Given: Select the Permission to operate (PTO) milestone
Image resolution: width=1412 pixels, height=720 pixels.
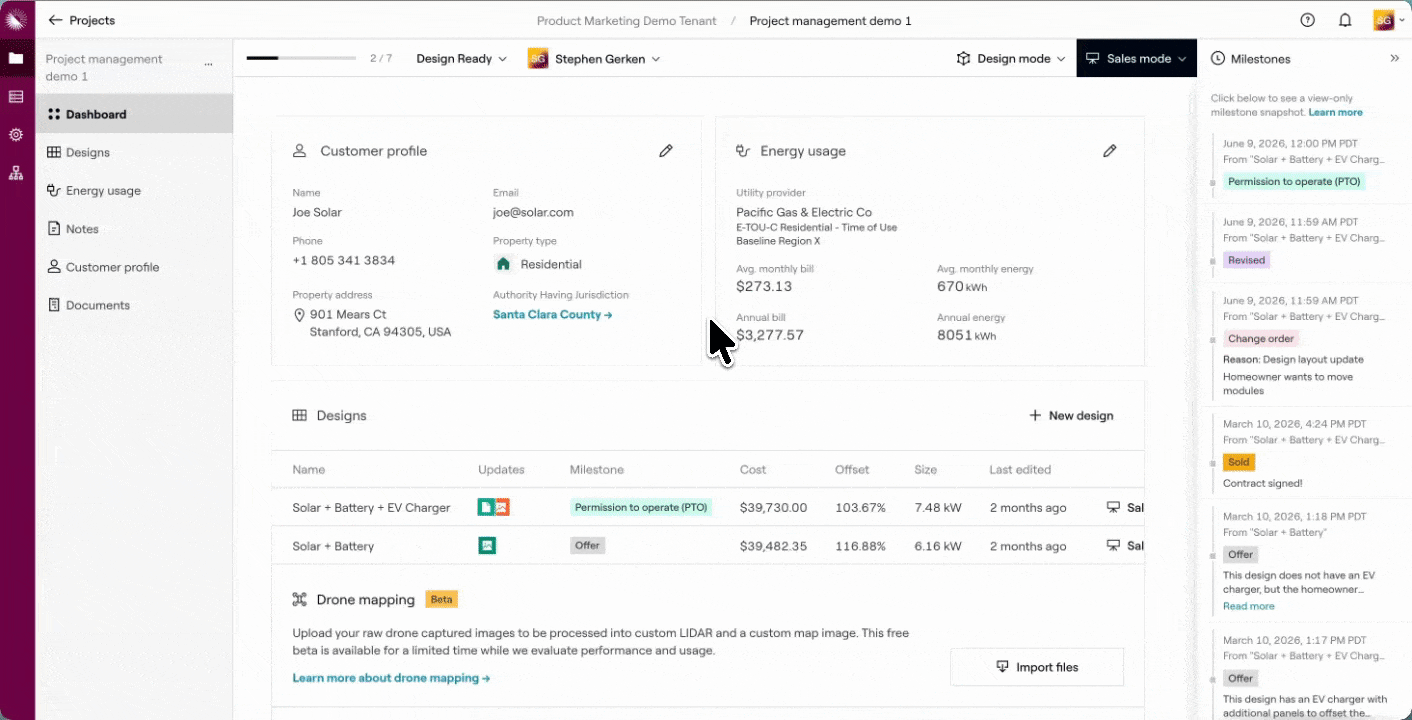Looking at the screenshot, I should coord(1294,182).
